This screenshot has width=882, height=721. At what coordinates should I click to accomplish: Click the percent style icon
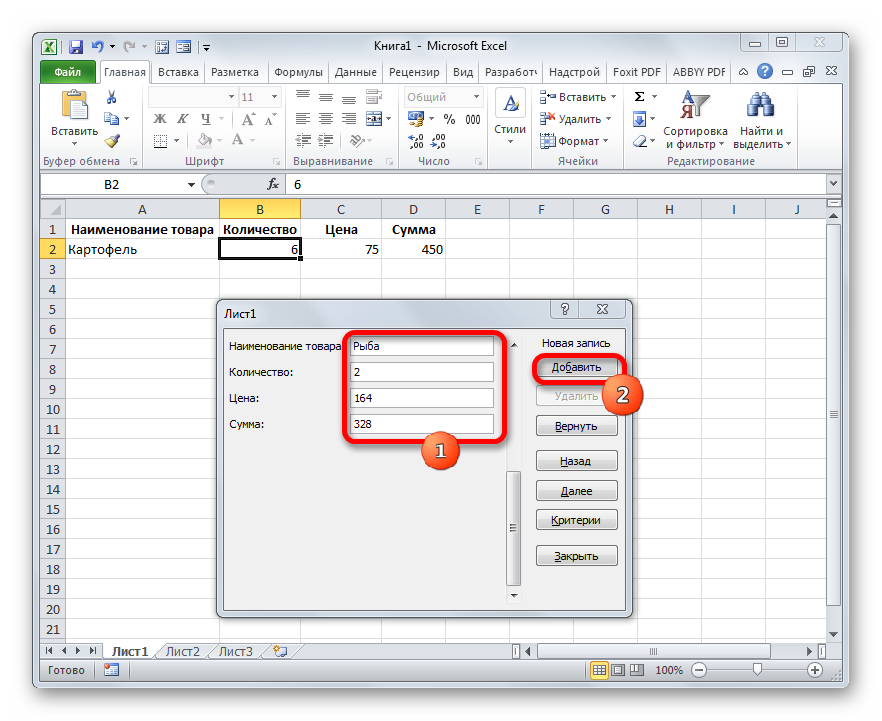(447, 119)
